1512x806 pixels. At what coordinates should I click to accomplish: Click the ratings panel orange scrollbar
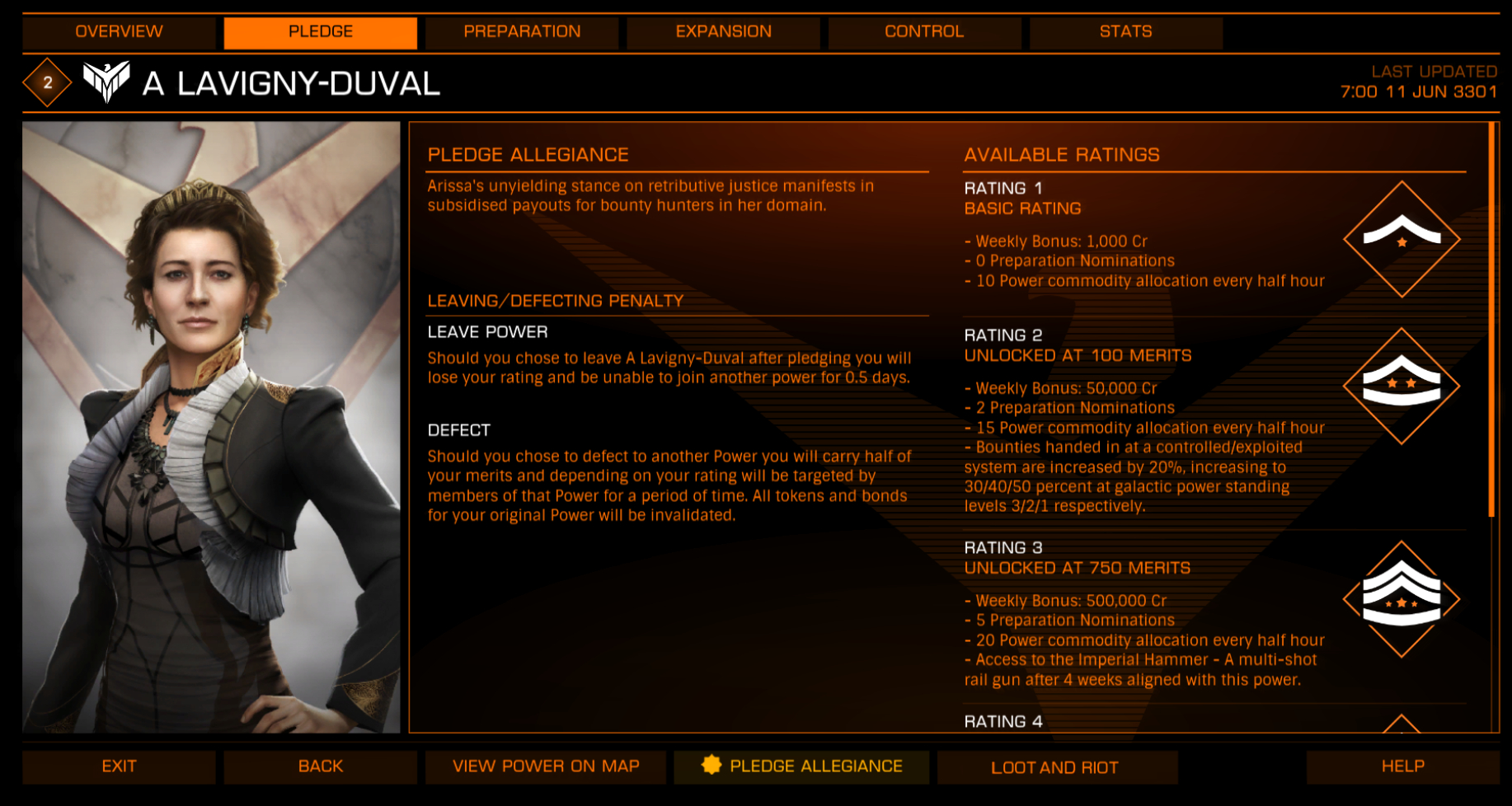pyautogui.click(x=1491, y=320)
